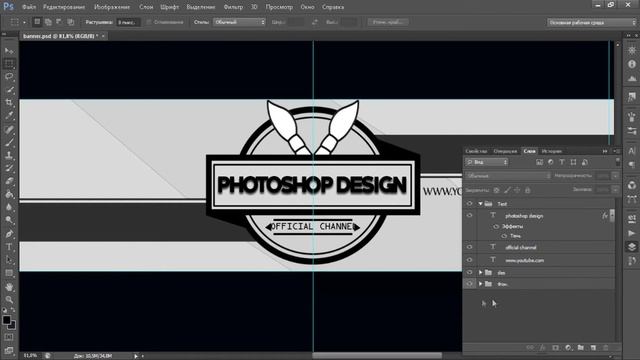Select the Horizontal Type tool
Image resolution: width=640 pixels, height=360 pixels.
coord(9,247)
